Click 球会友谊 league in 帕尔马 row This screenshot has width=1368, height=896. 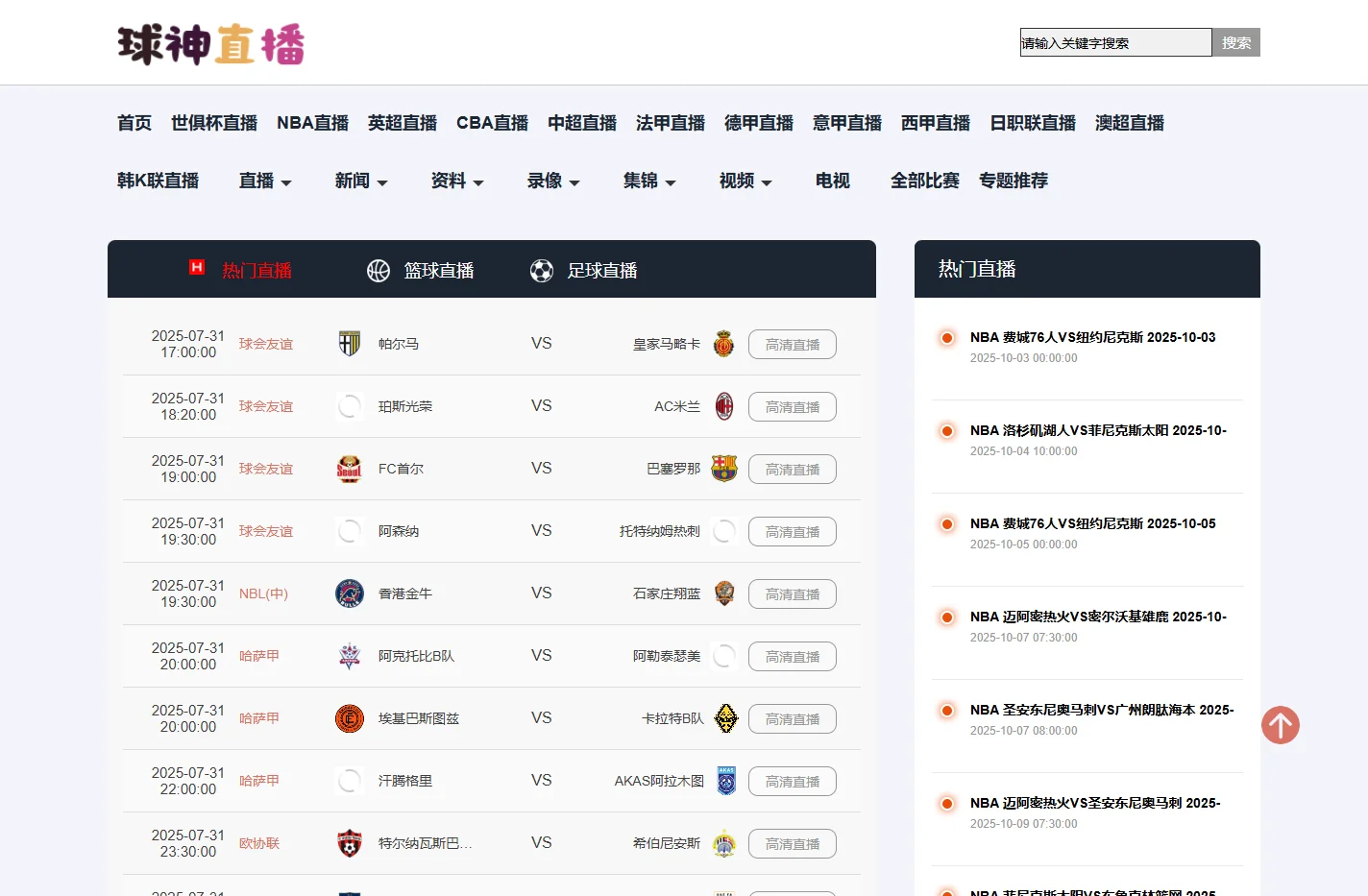266,344
